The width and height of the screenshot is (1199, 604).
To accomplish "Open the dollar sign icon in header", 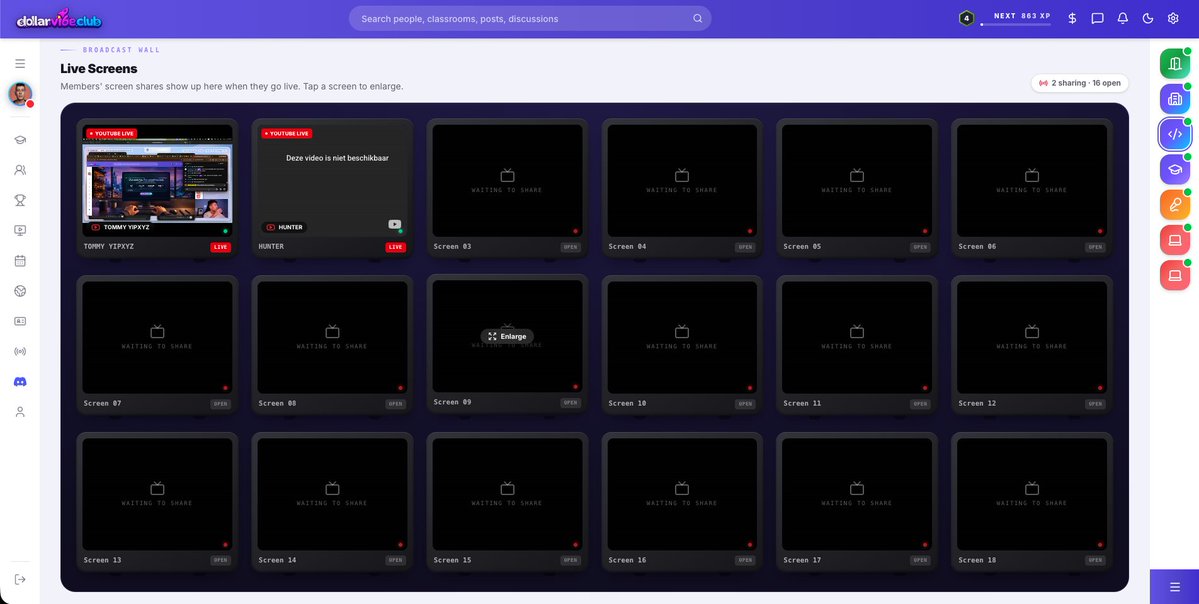I will 1072,18.
